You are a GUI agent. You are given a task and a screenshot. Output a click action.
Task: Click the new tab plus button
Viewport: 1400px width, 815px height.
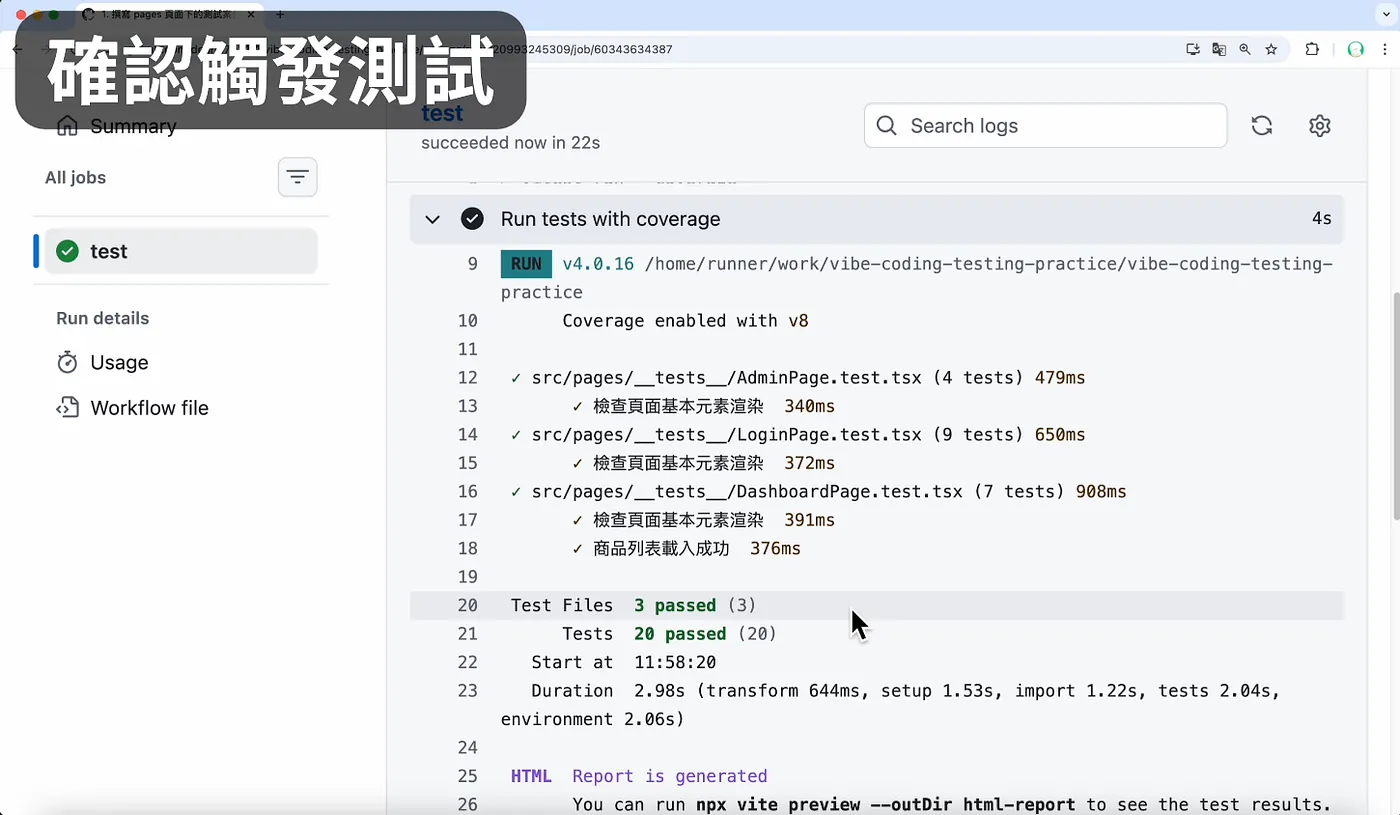point(280,14)
